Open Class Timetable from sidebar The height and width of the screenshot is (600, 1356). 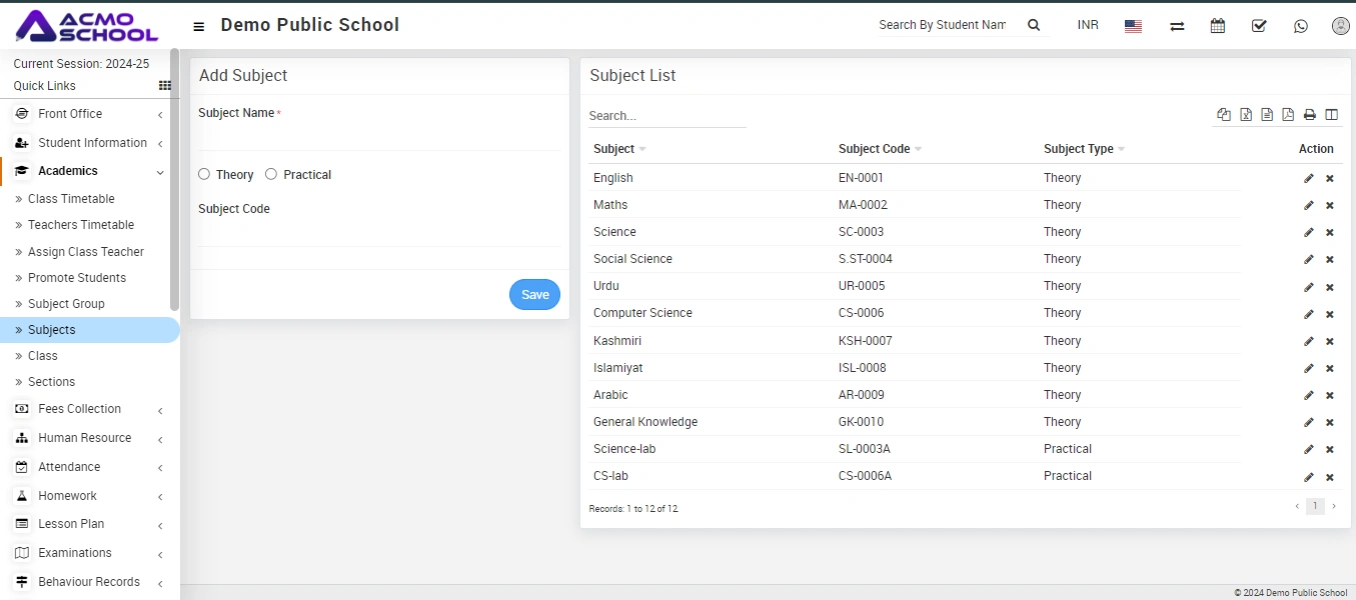(x=71, y=199)
